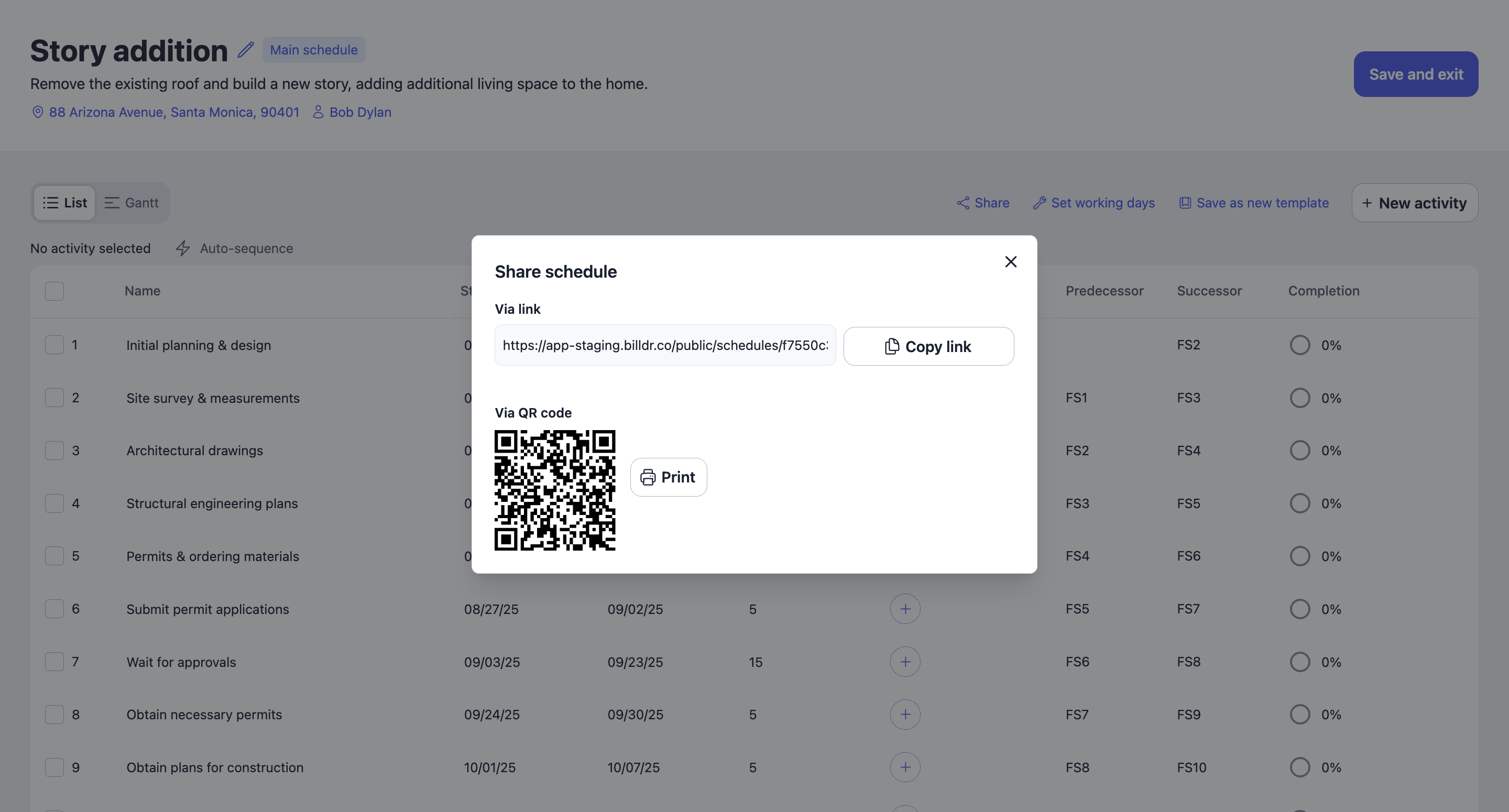Add a New activity

[x=1415, y=203]
